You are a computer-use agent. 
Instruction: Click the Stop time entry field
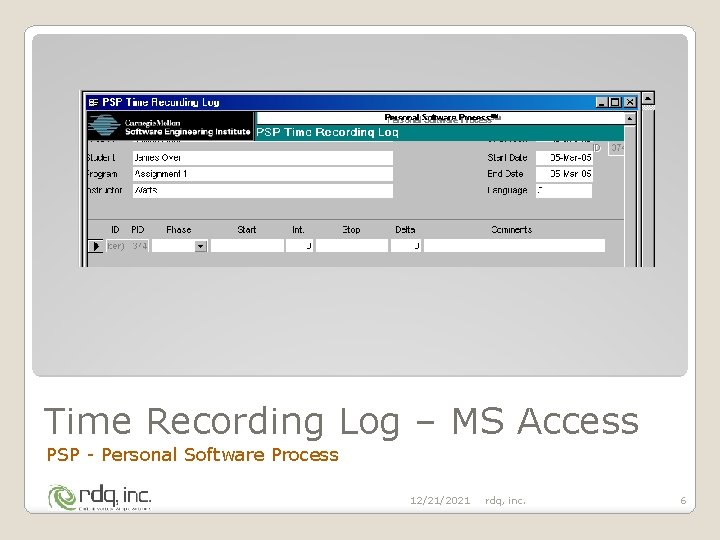coord(352,246)
